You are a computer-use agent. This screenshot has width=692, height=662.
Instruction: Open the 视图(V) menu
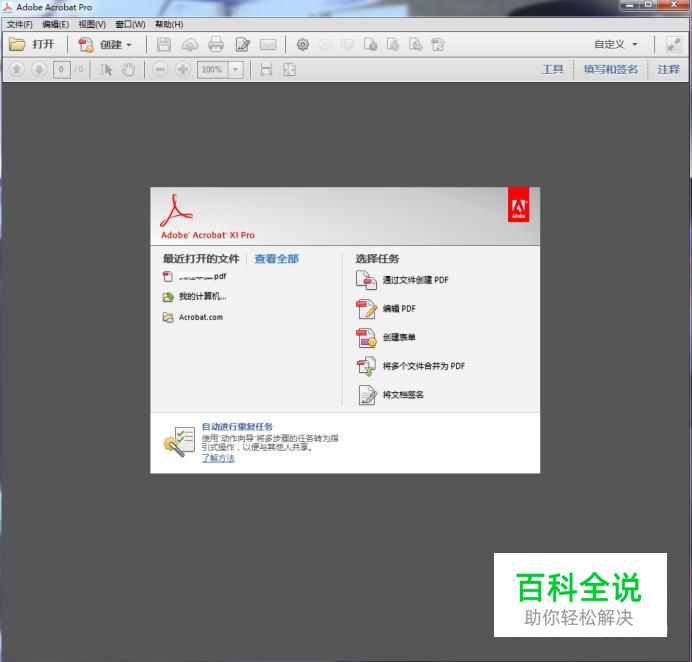[x=92, y=24]
